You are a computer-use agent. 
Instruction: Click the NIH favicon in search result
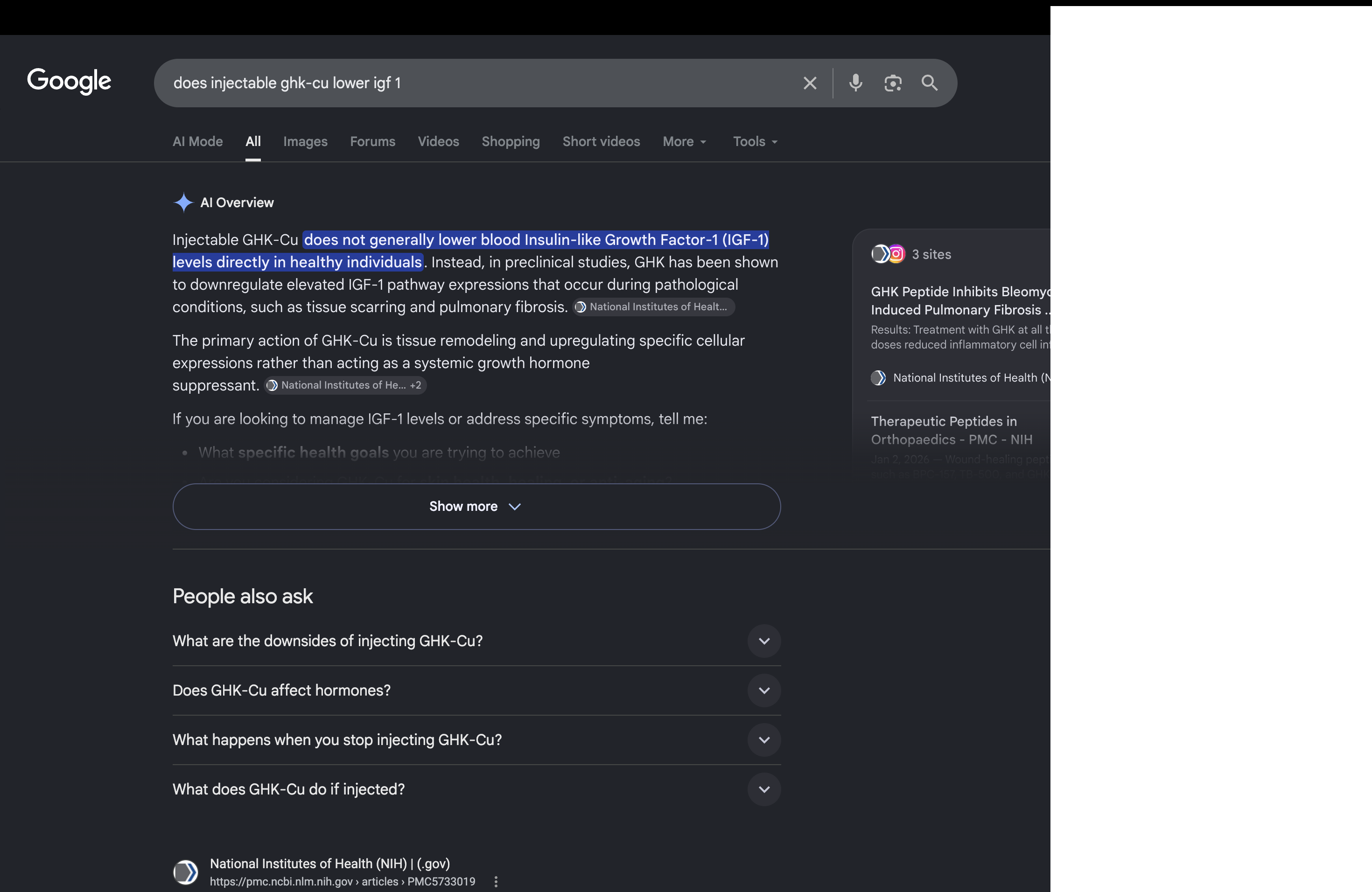(186, 872)
